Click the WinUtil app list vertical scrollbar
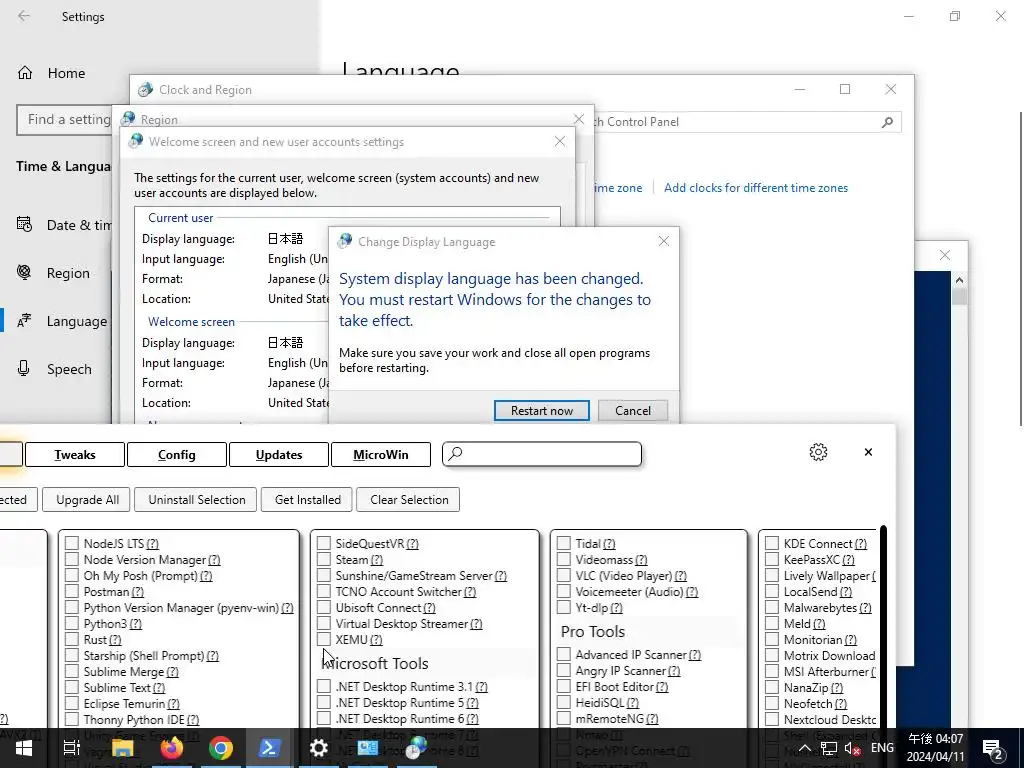 [x=884, y=627]
